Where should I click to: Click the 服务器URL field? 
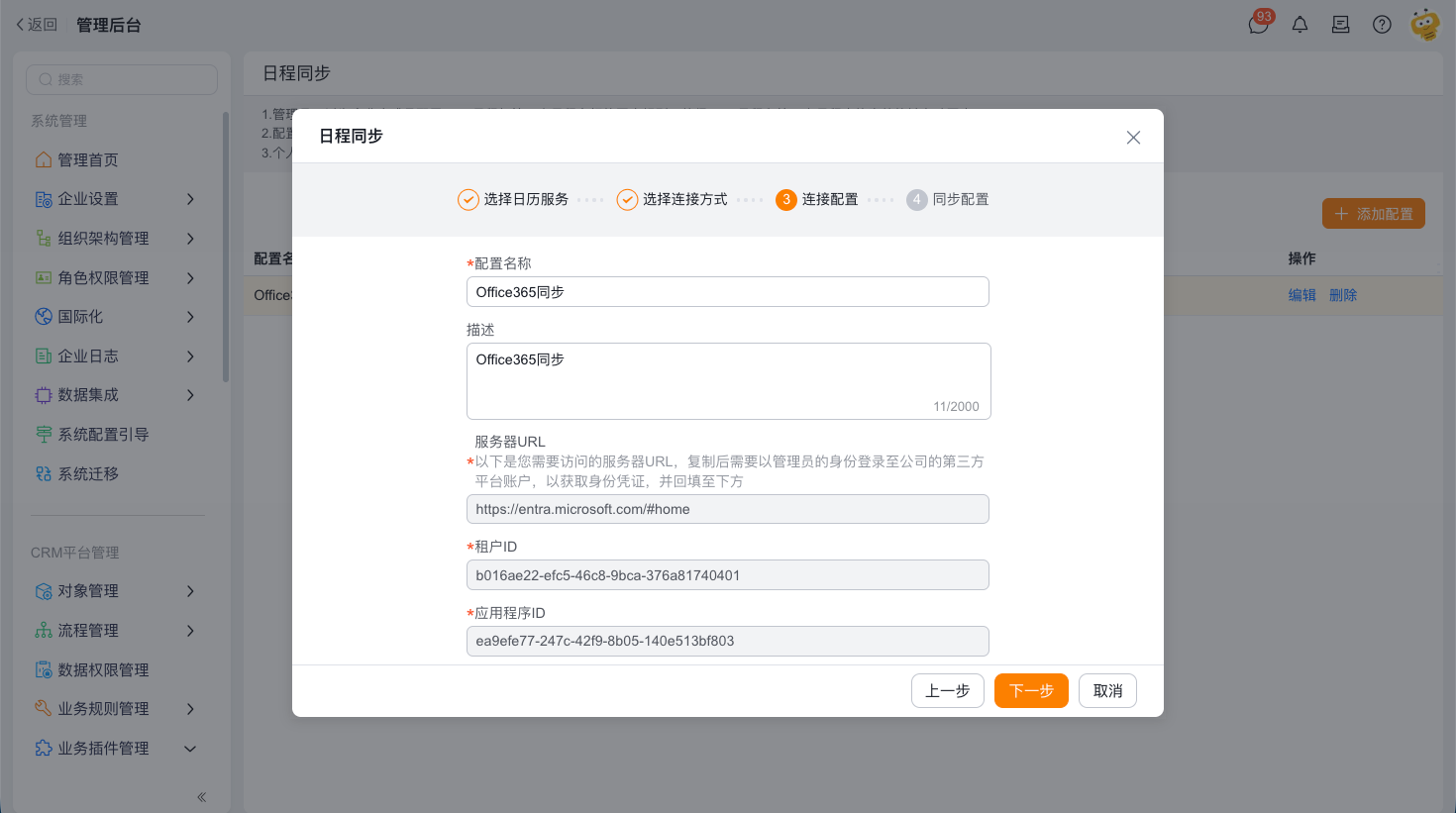point(728,509)
